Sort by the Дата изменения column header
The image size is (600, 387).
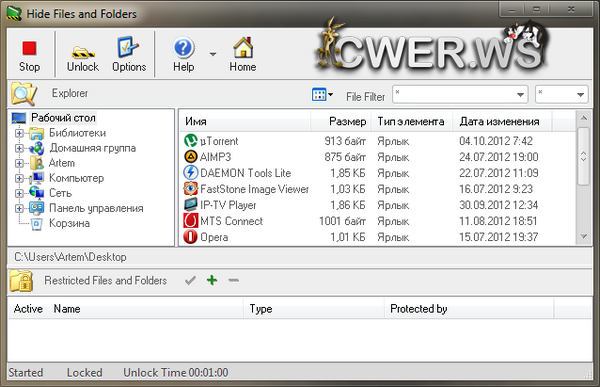pos(502,122)
